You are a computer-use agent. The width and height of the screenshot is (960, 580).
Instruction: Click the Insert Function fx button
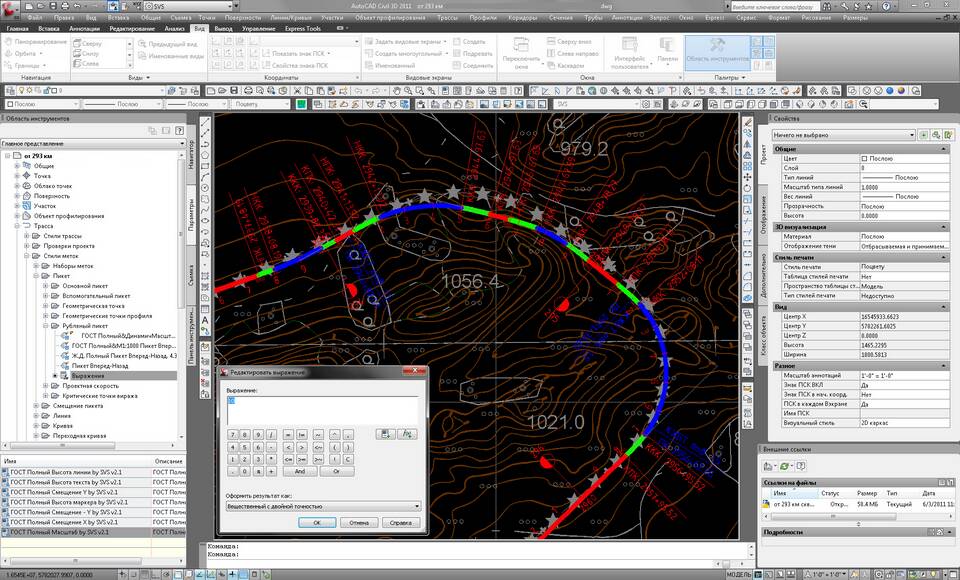coord(407,433)
